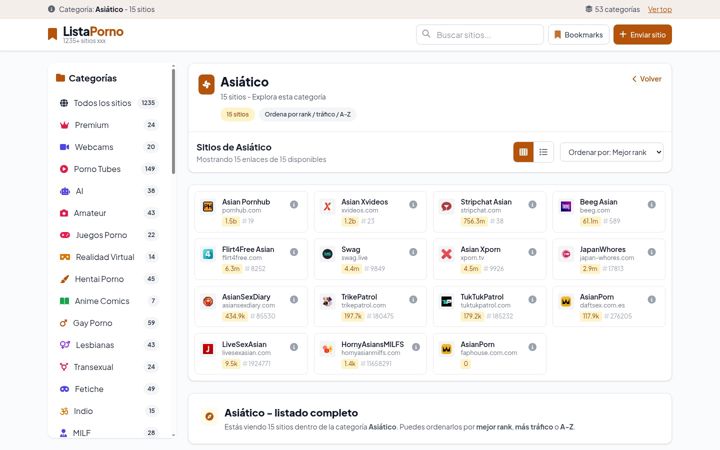Open info icon for Flirt4Free Asian card
The image size is (720, 450).
point(294,252)
